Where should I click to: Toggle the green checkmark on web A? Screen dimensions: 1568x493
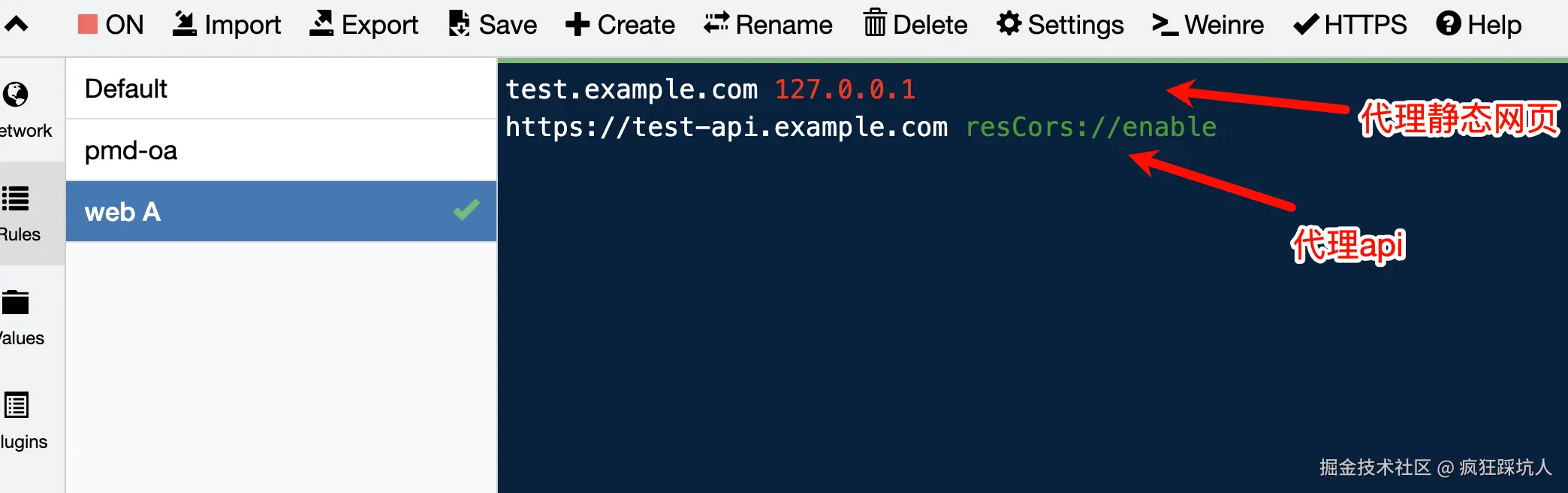click(466, 210)
